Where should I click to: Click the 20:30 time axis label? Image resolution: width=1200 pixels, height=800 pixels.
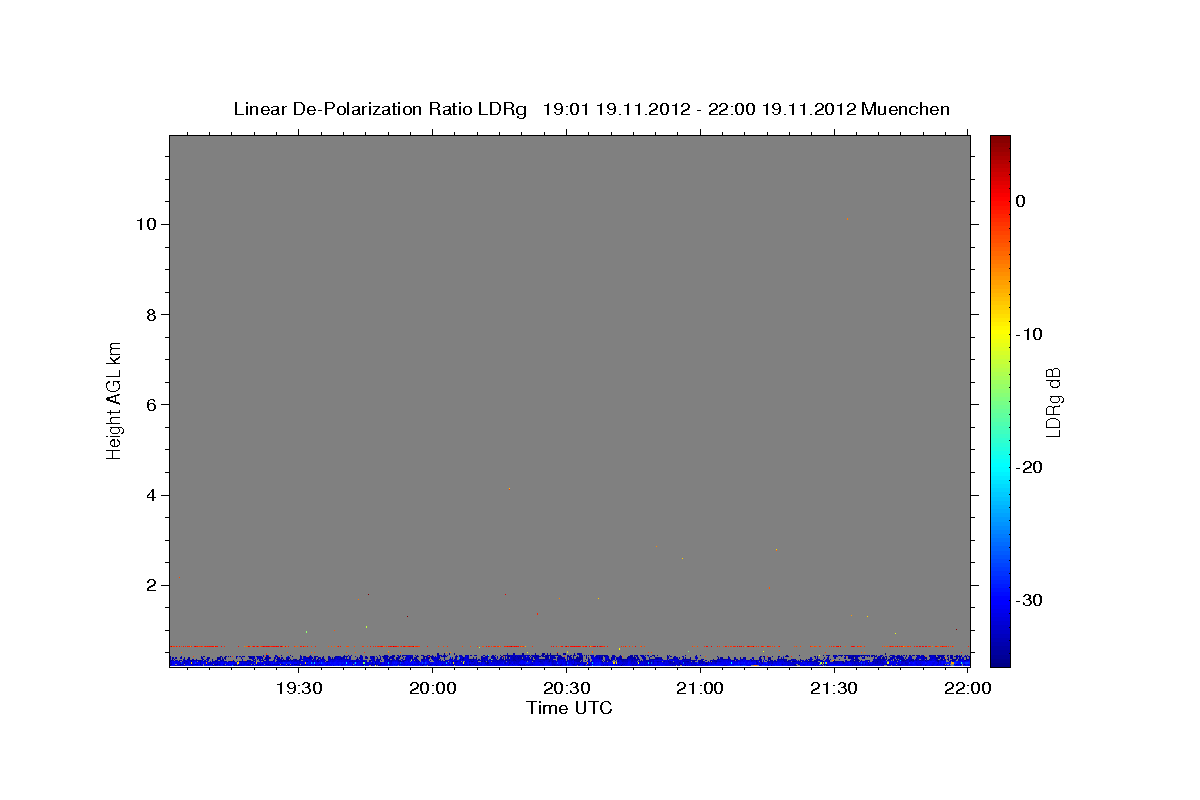[x=567, y=688]
